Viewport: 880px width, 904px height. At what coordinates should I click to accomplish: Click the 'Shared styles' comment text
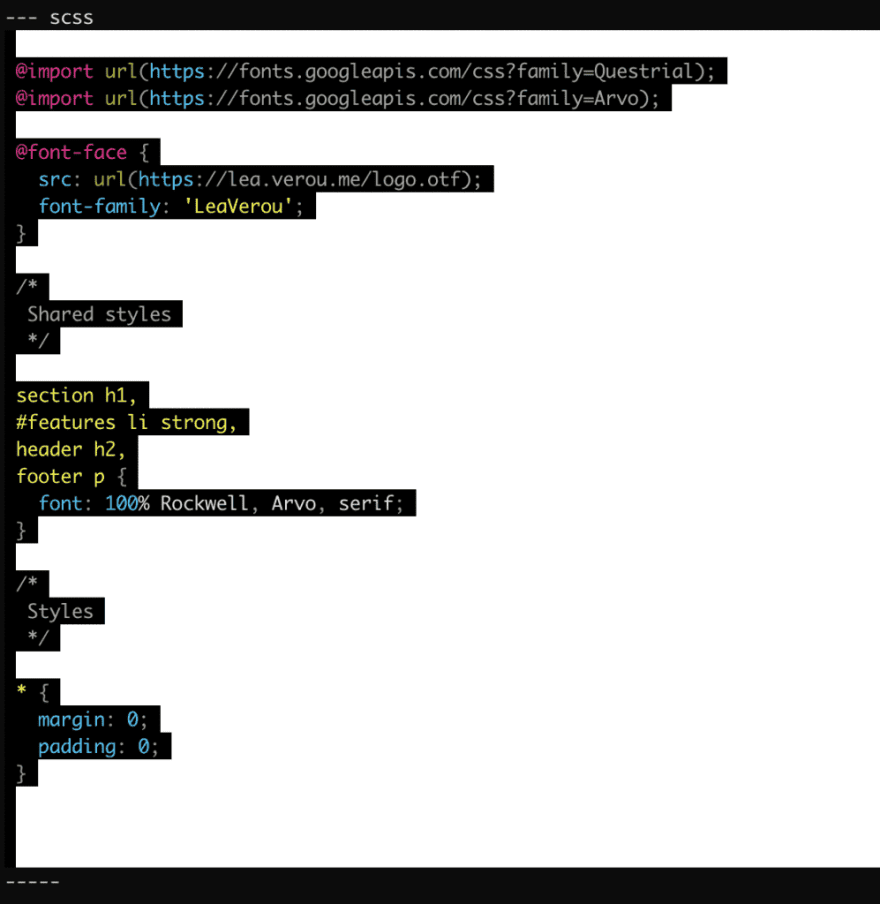pos(99,314)
